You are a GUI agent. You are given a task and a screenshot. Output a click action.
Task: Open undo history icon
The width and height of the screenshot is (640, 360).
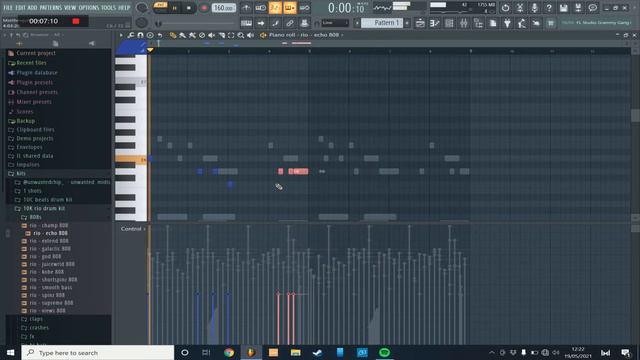tap(505, 8)
